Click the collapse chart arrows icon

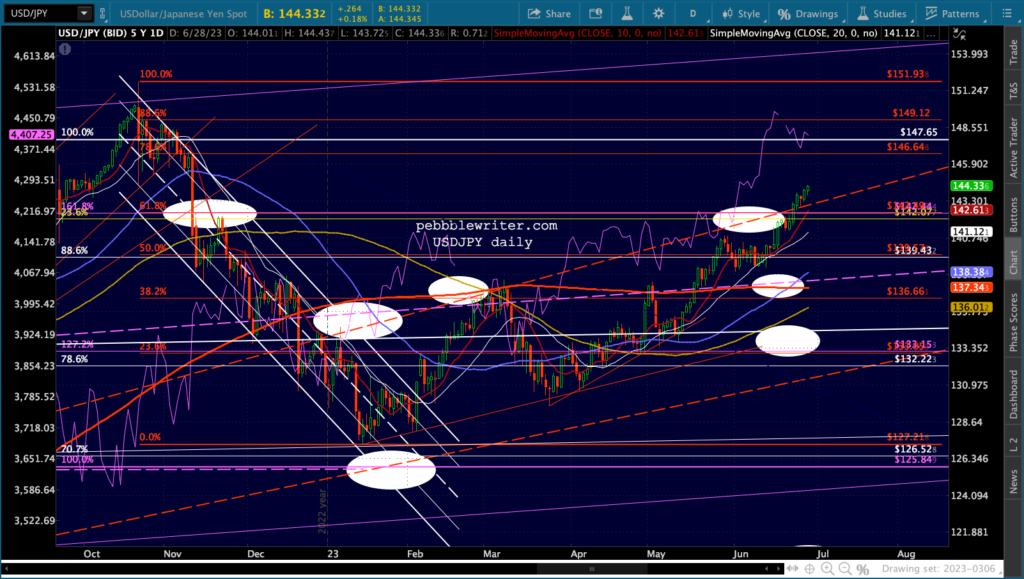point(958,33)
